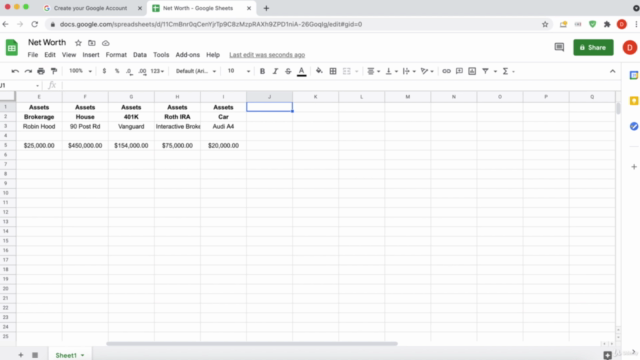Expand the merge cells dropdown arrow
Image resolution: width=640 pixels, height=360 pixels.
tap(357, 71)
